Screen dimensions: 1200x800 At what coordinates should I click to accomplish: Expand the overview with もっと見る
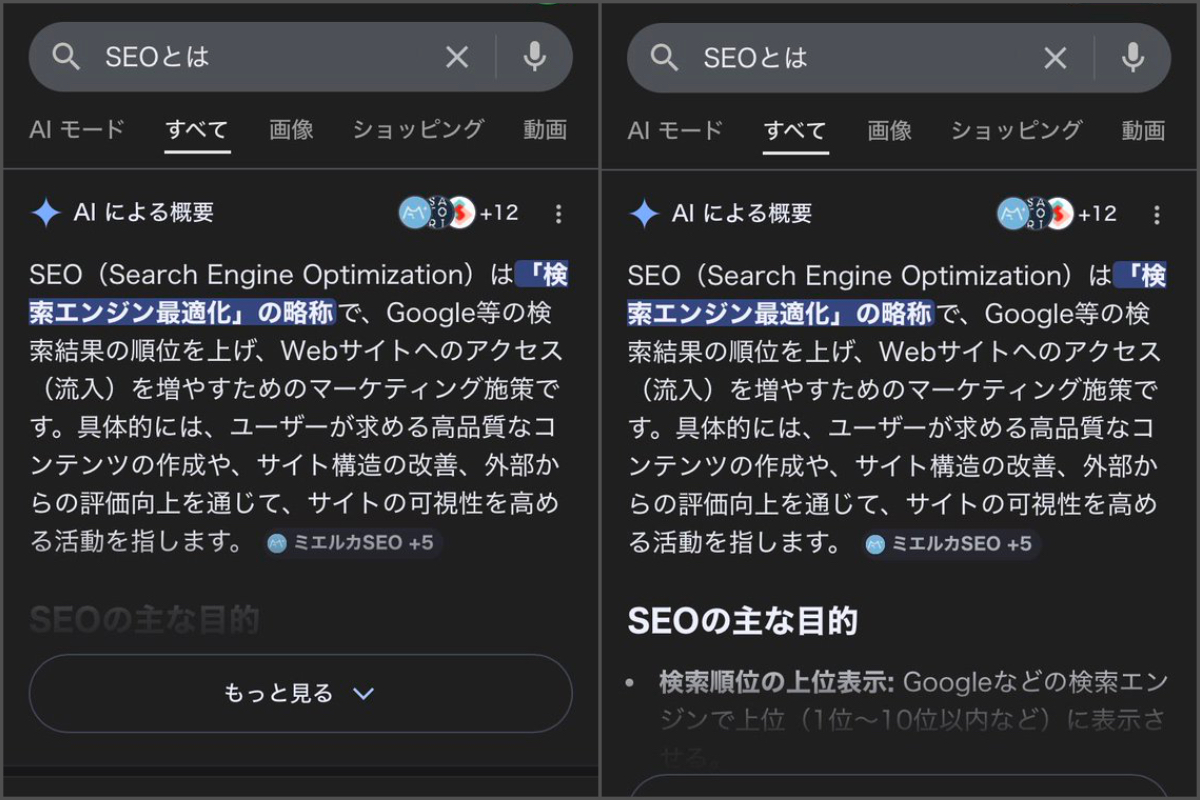279,694
